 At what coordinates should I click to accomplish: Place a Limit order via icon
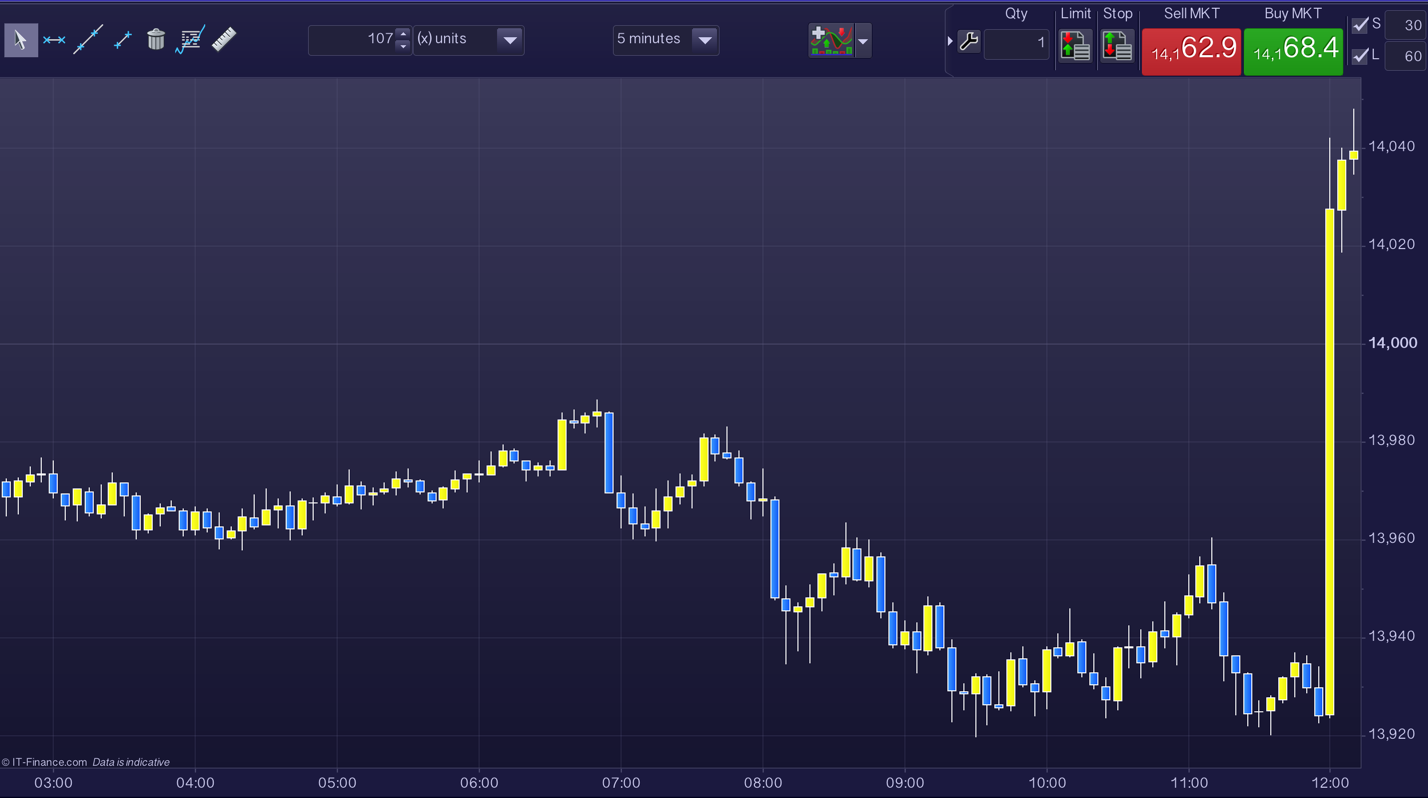(x=1076, y=46)
